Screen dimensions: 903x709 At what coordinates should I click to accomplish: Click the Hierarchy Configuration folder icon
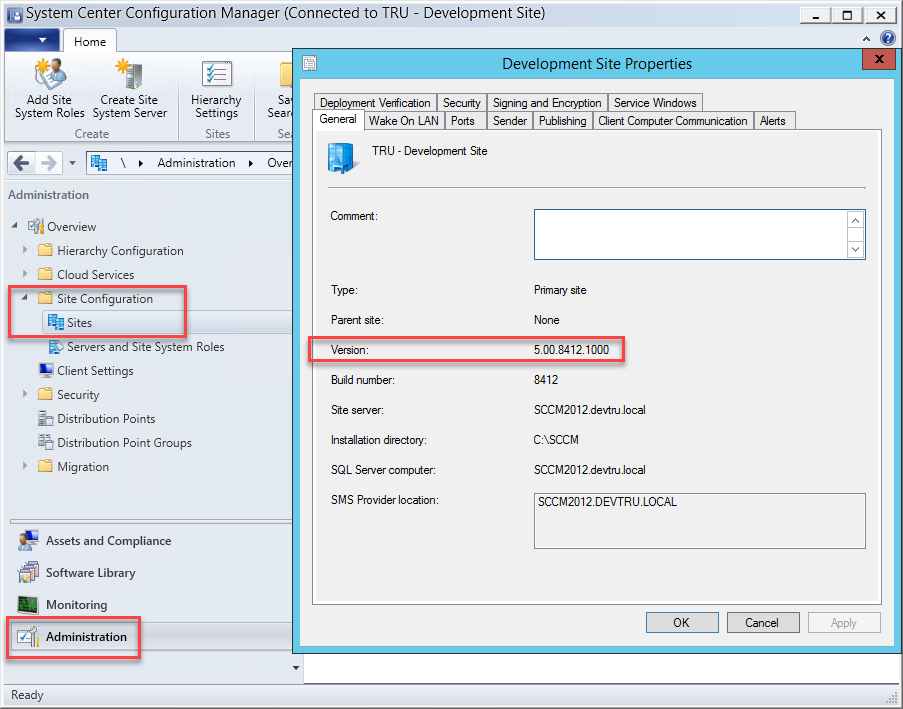pos(45,251)
